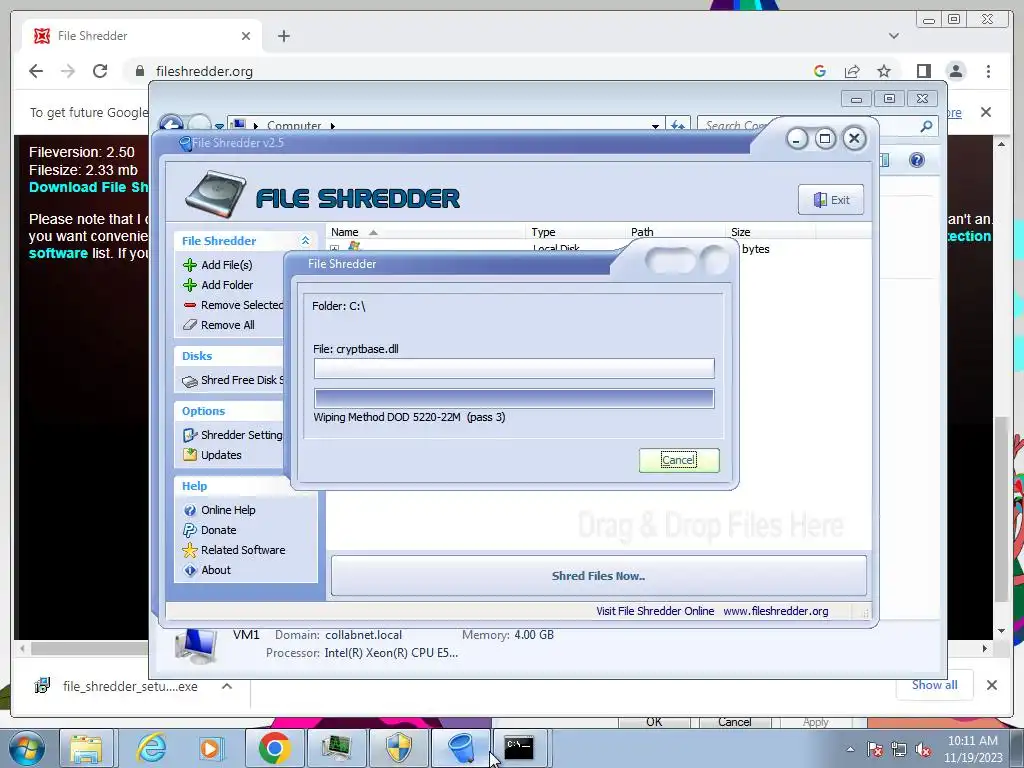Image resolution: width=1024 pixels, height=768 pixels.
Task: Click the Remove All eraser icon
Action: [190, 325]
